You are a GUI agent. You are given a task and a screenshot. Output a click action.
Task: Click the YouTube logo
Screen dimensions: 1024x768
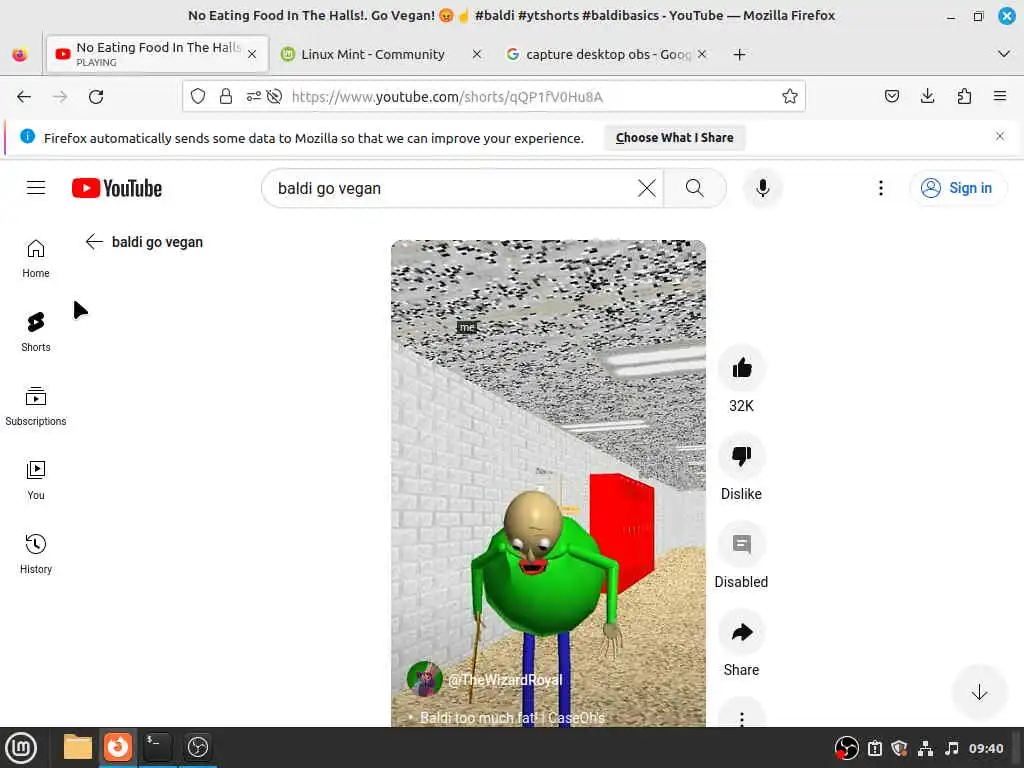point(117,188)
